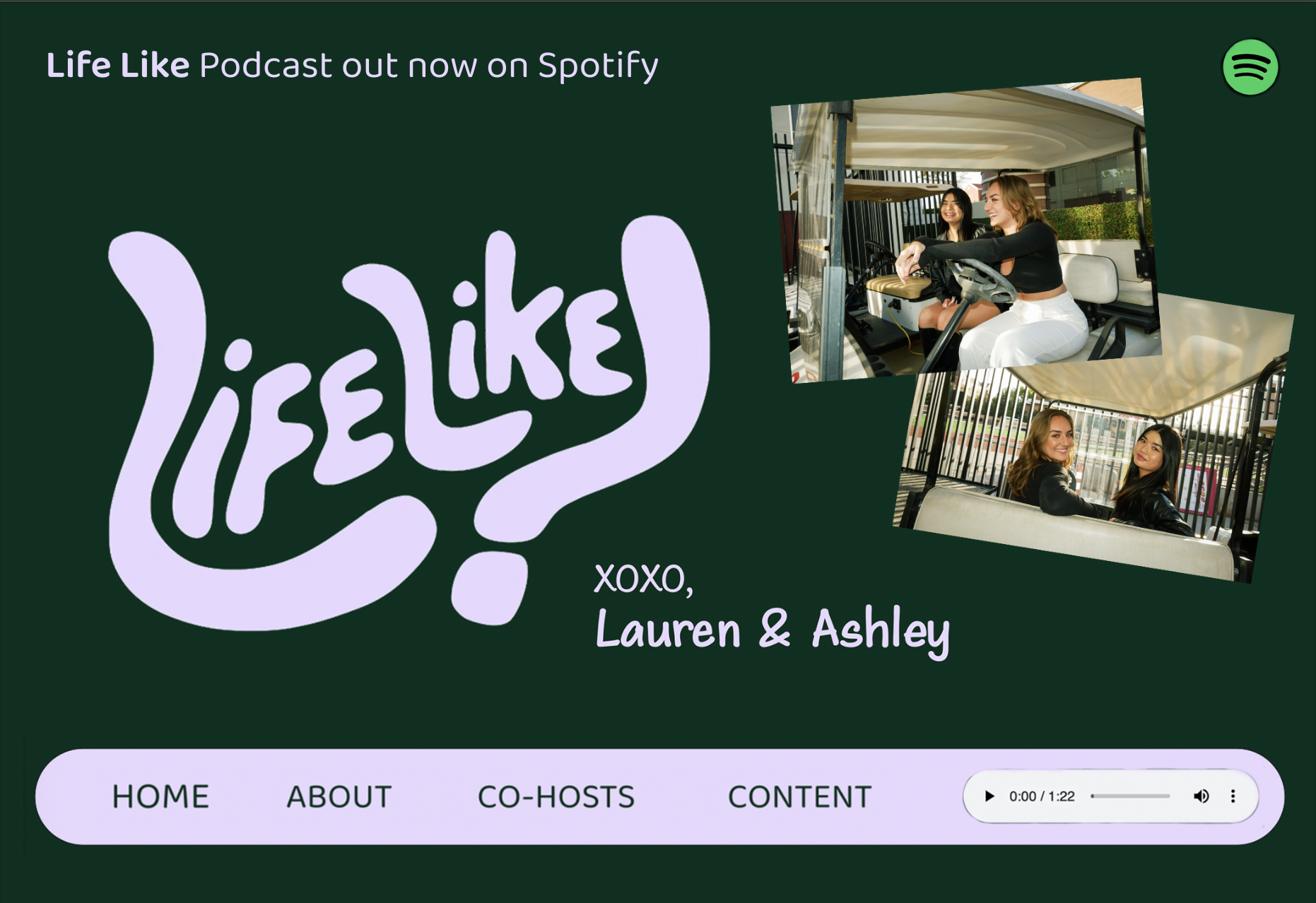Seek on the audio progress bar
The image size is (1316, 903).
click(x=1130, y=796)
